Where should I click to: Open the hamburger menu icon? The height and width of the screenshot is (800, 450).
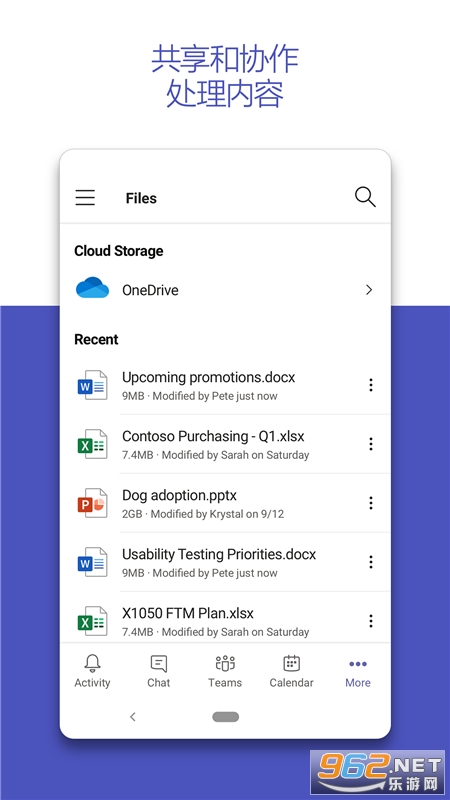(x=85, y=197)
